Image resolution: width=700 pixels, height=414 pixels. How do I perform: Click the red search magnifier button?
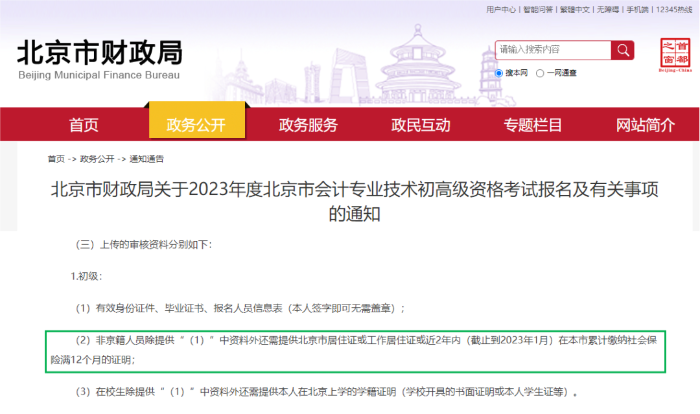[622, 50]
